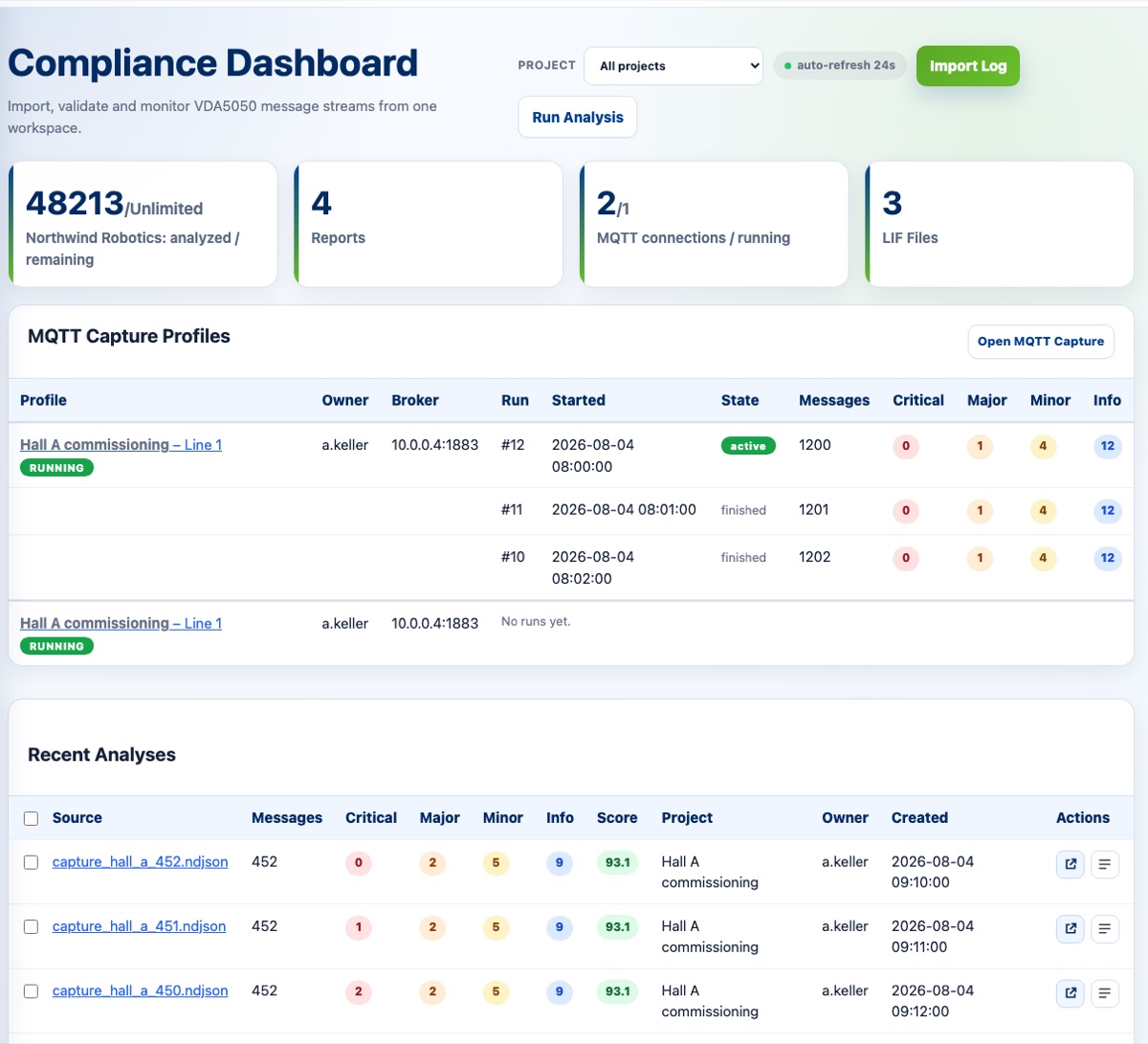Click the Profile column header in MQTT Capture Profiles

pyautogui.click(x=43, y=401)
